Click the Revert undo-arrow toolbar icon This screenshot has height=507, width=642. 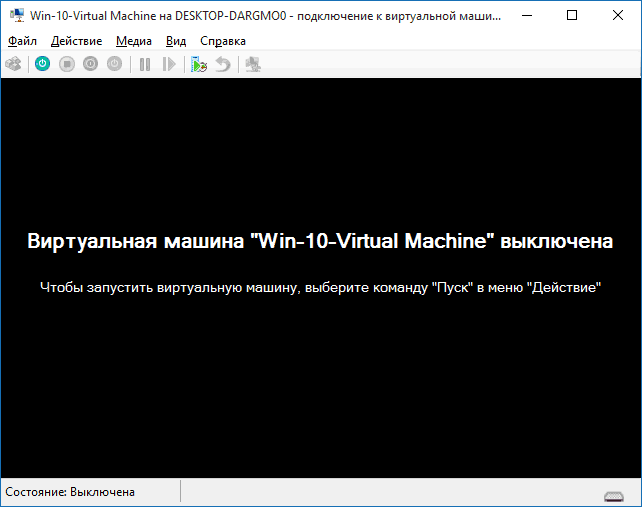[222, 64]
